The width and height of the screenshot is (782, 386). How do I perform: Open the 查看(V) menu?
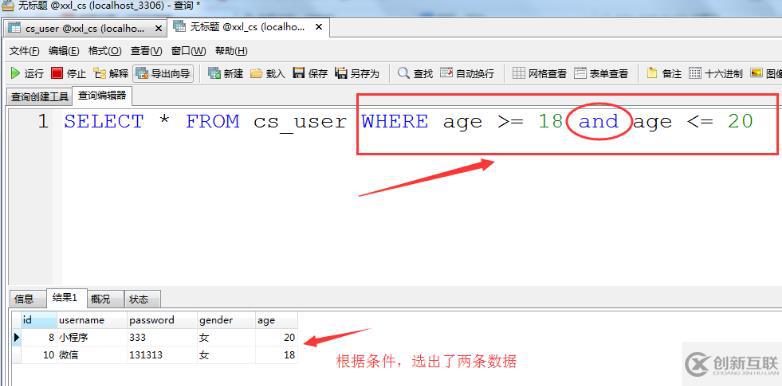tap(146, 51)
